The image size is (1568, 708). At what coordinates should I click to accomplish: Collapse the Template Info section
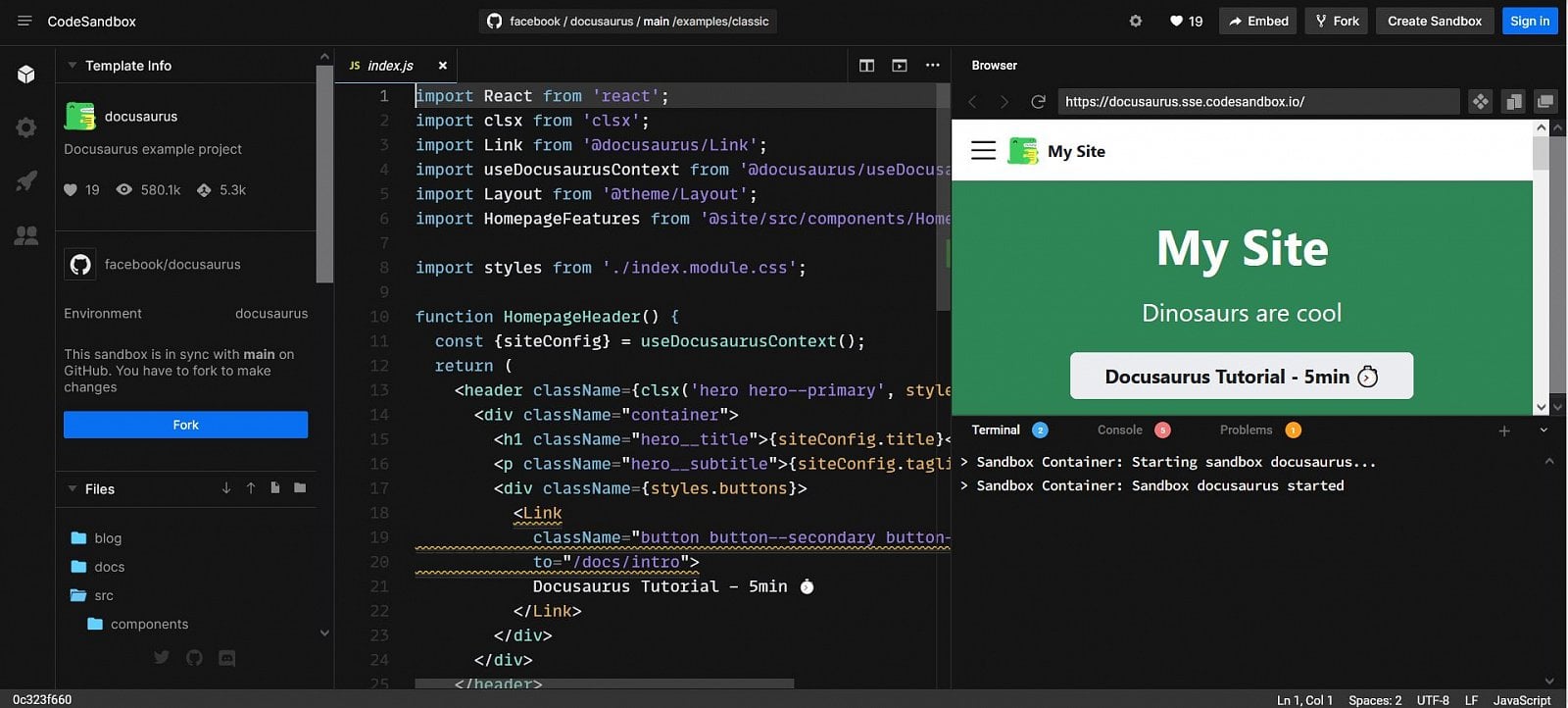coord(73,66)
